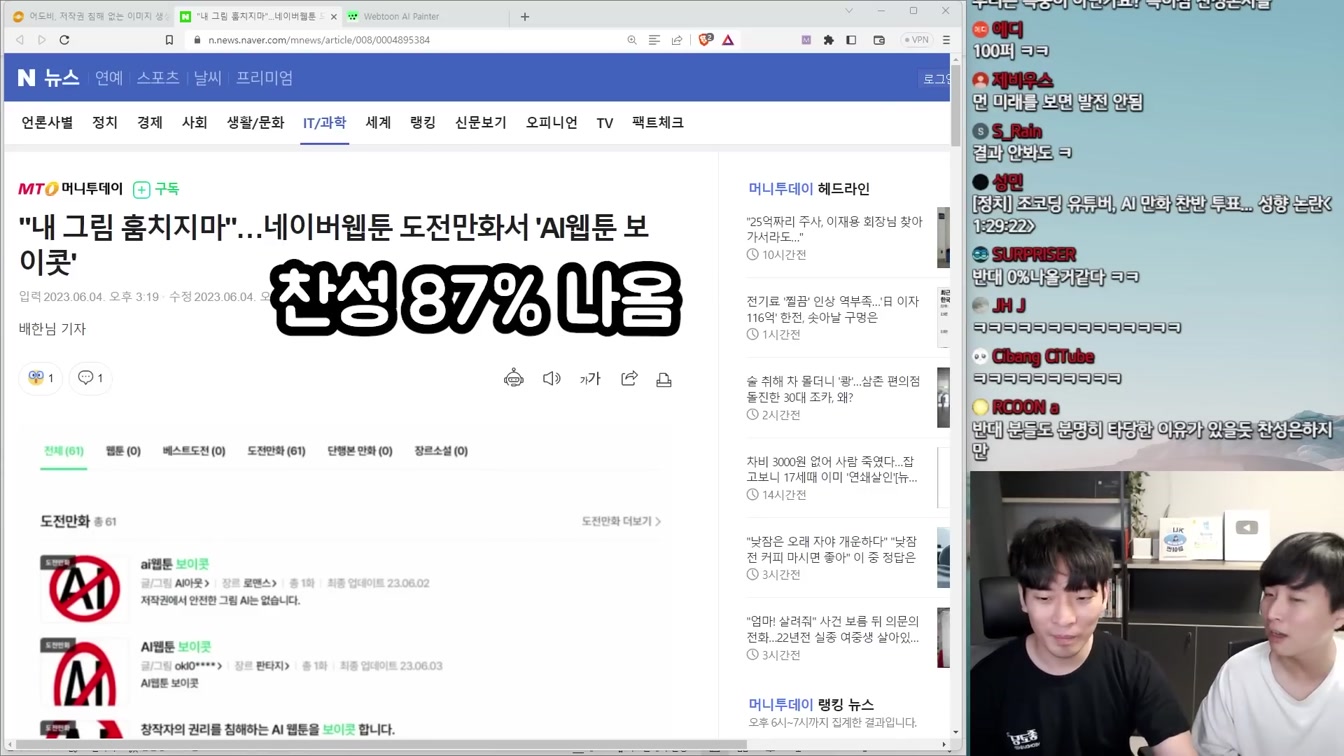Open headline 전기료 '찔끔' 인상 역부족

(833, 309)
